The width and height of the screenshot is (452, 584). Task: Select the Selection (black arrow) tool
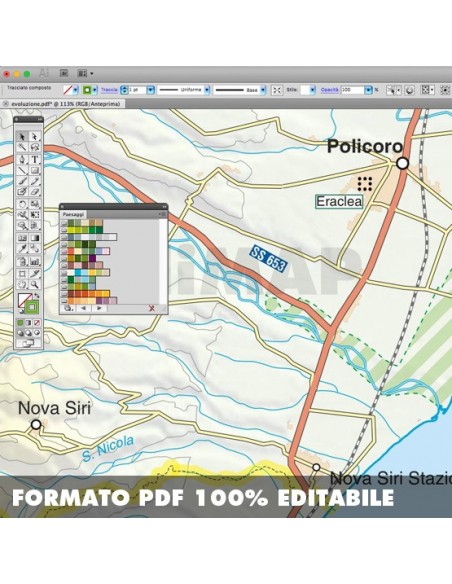(x=22, y=137)
